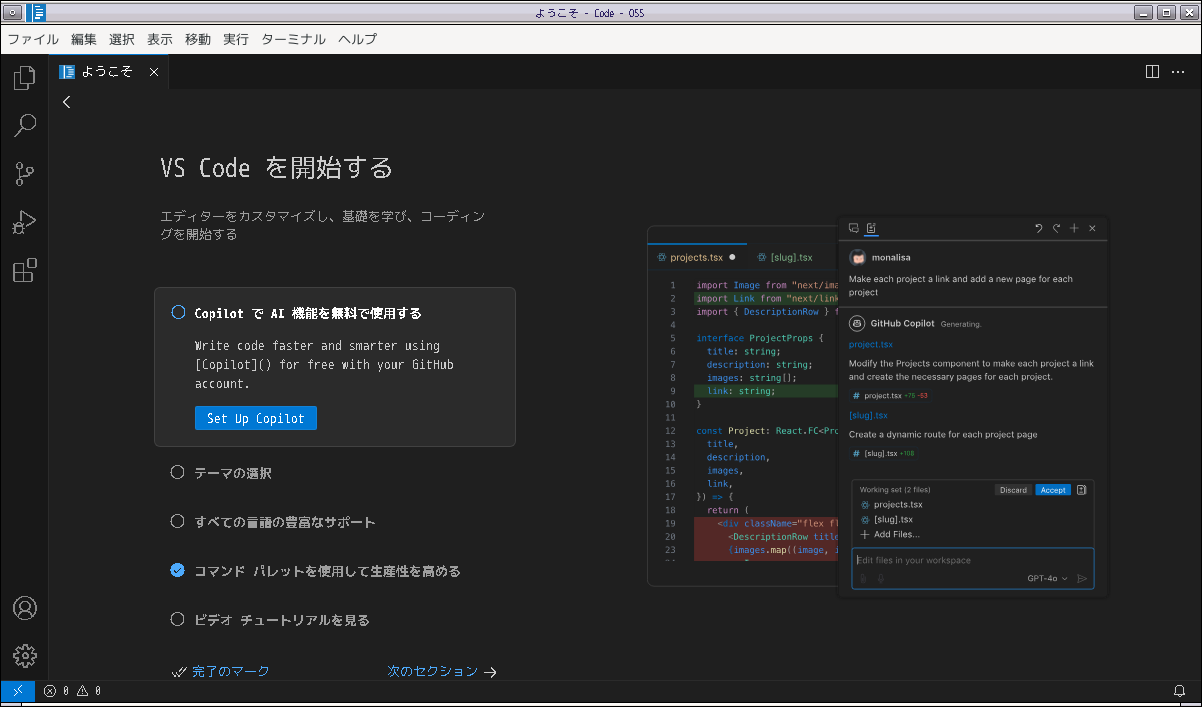Open the Manage gear icon

[x=24, y=656]
